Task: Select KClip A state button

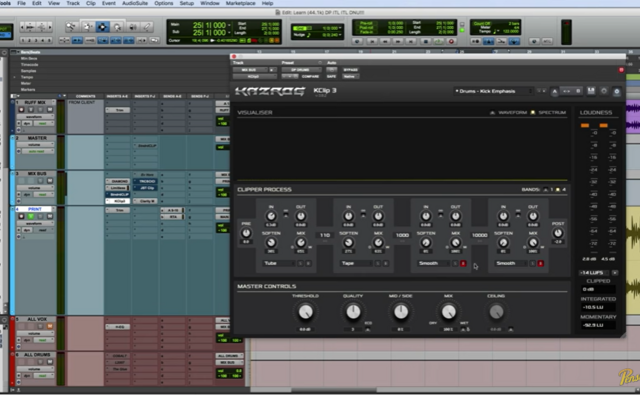Action: pos(554,91)
